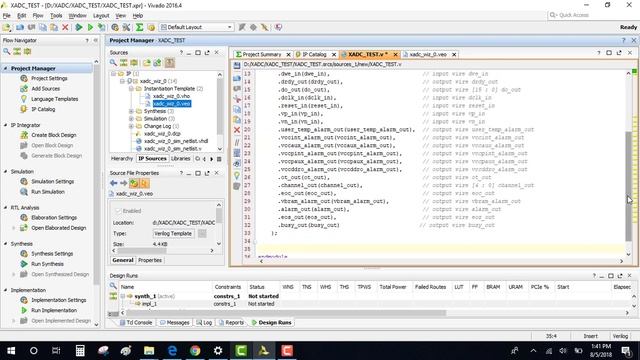Switch to the Libraries tab in Sources
The width and height of the screenshot is (640, 360).
click(180, 159)
